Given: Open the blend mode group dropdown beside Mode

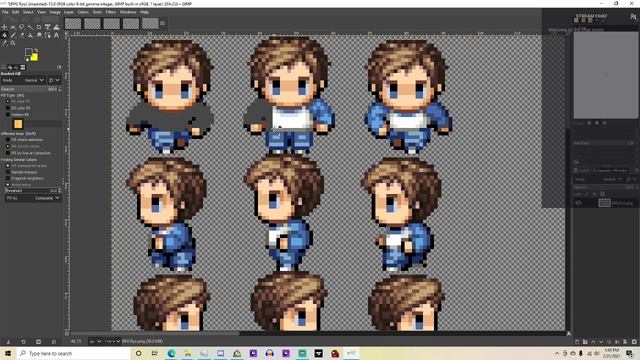Looking at the screenshot, I should 54,80.
